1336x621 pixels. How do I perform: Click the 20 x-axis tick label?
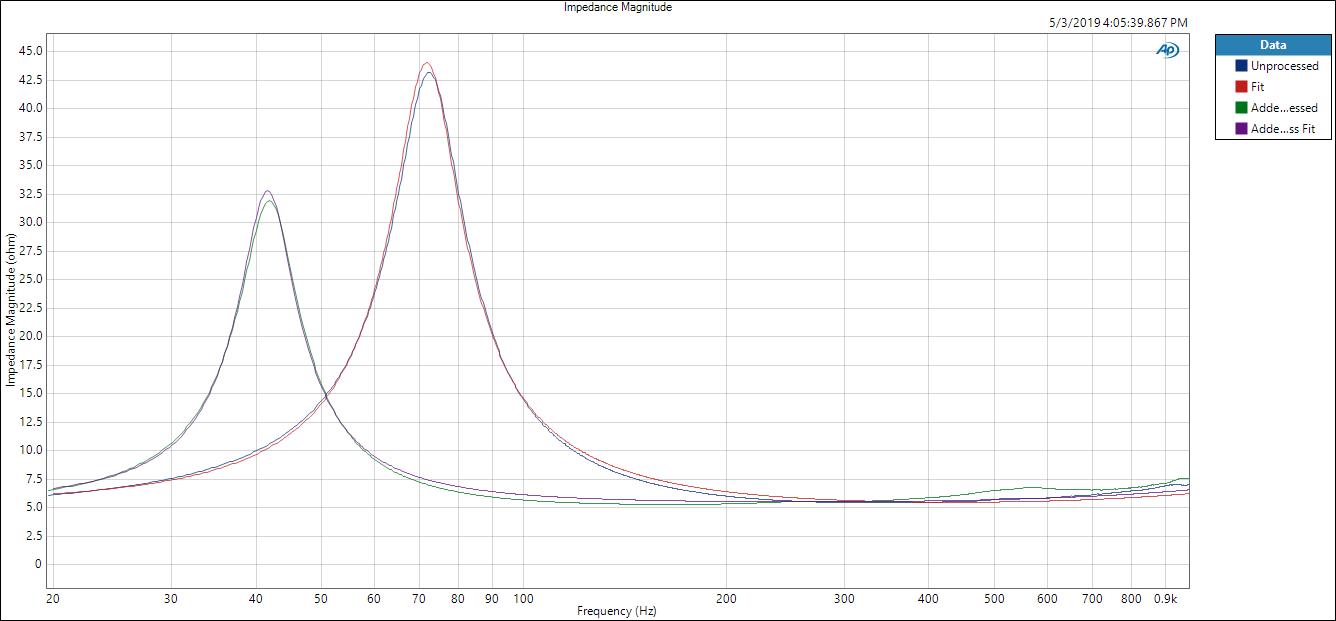pyautogui.click(x=52, y=599)
